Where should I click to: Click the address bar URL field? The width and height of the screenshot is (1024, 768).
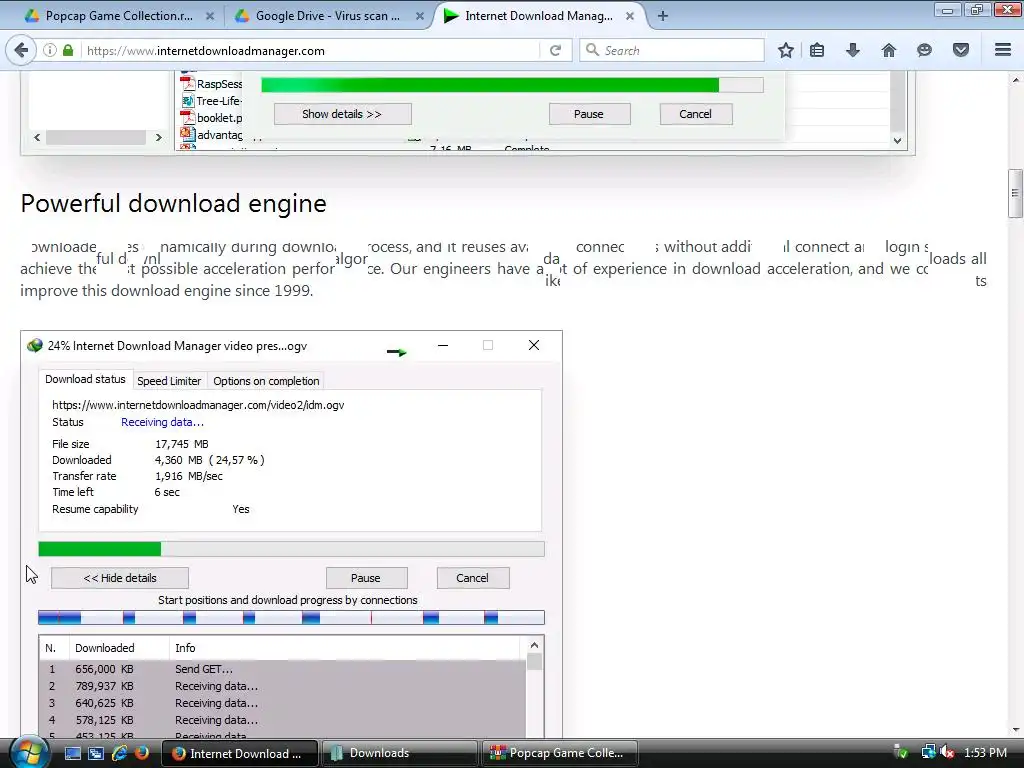click(312, 50)
